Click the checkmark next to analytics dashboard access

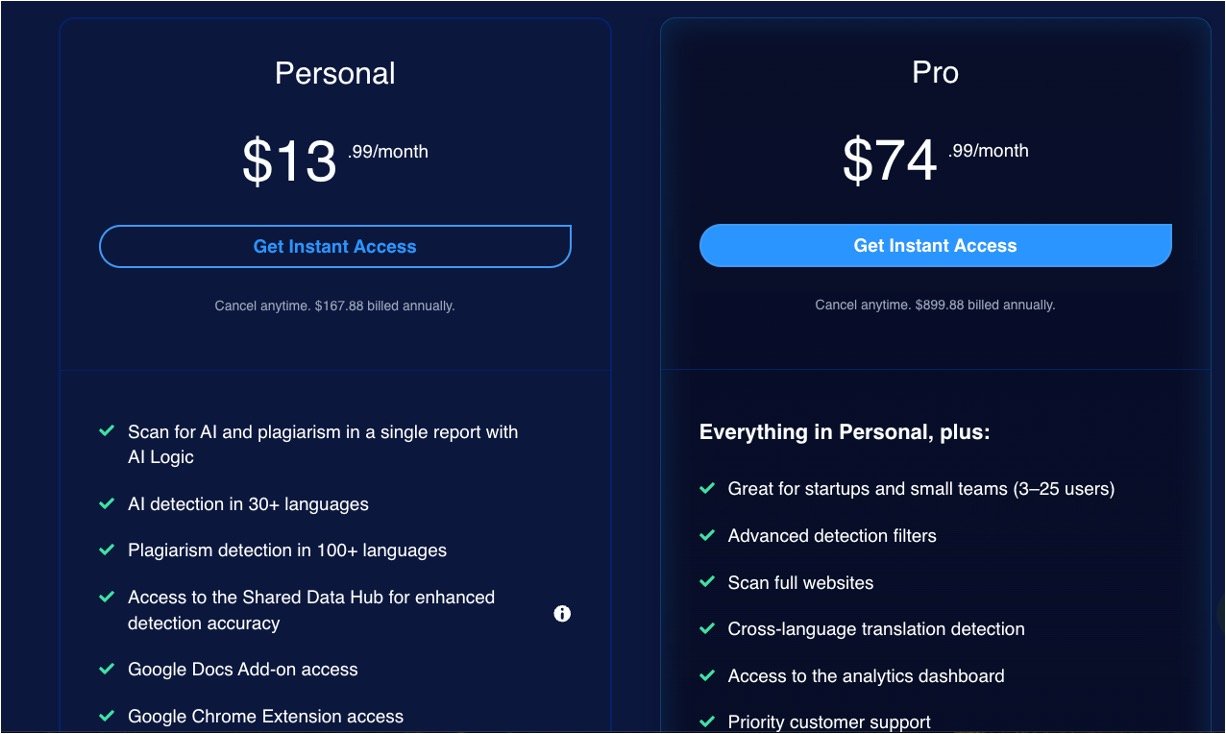(x=707, y=675)
